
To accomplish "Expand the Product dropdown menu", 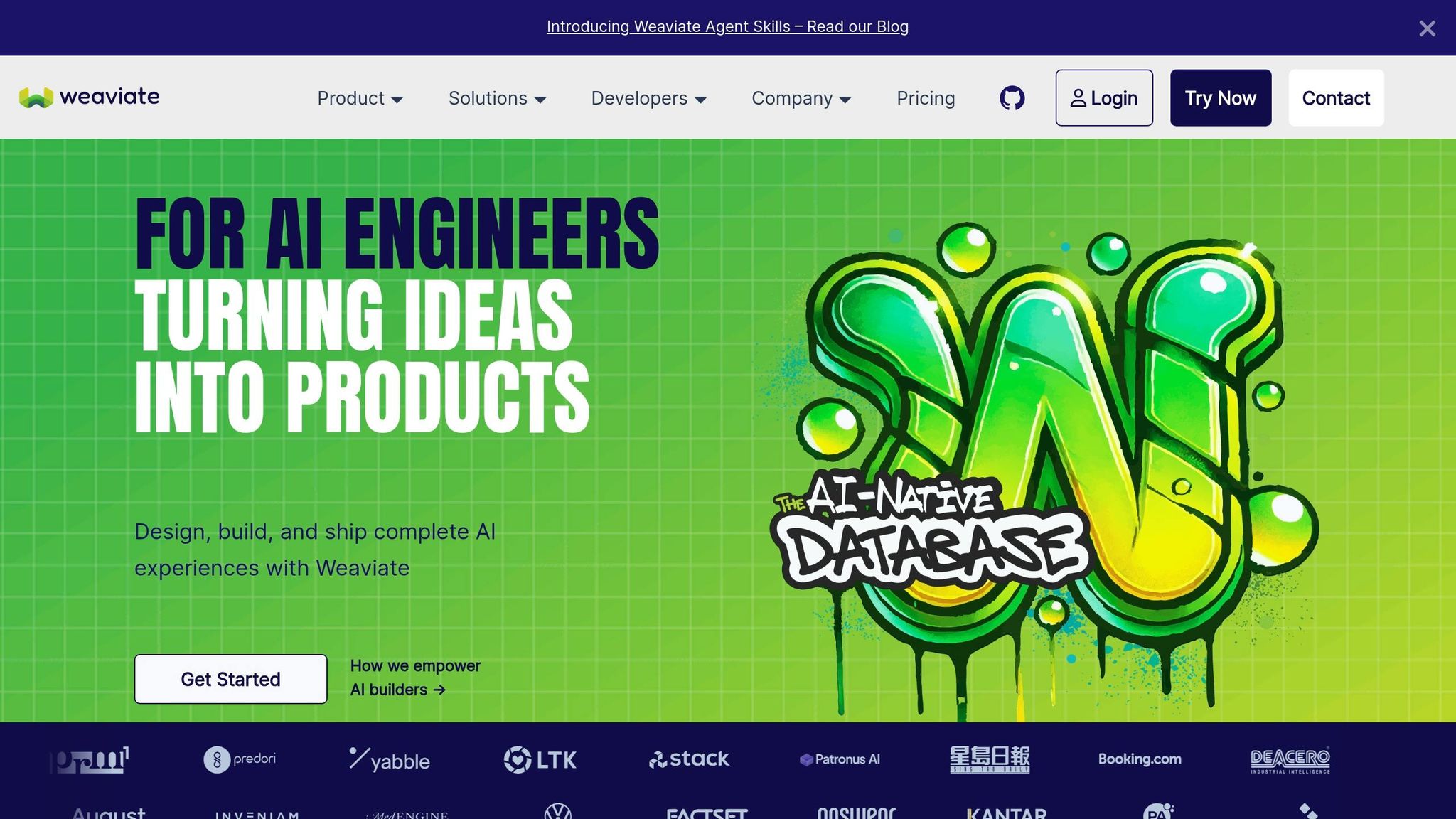I will click(360, 98).
